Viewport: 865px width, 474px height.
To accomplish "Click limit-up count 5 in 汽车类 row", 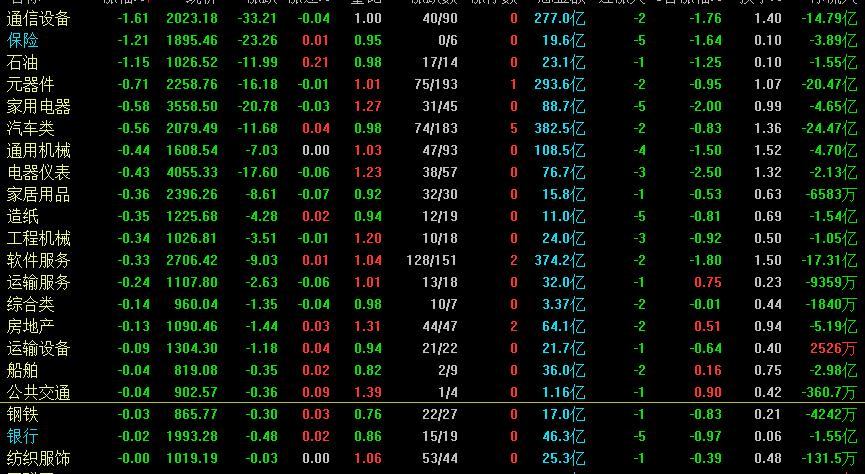I will [x=514, y=129].
